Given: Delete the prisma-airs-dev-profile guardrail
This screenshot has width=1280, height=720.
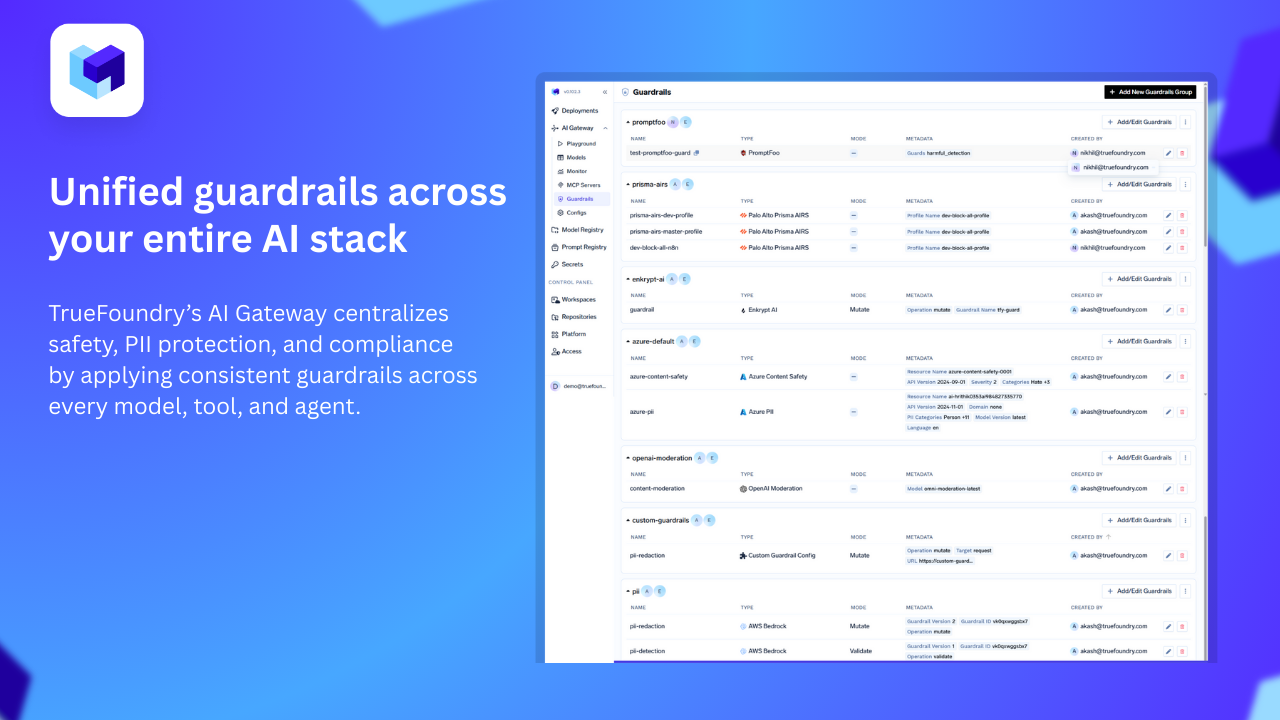Looking at the screenshot, I should coord(1182,215).
